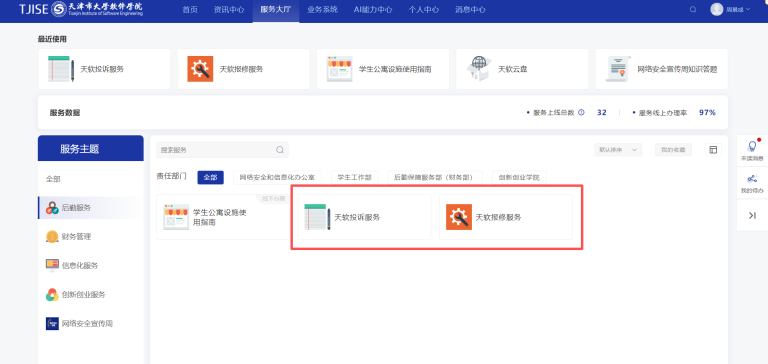768x364 pixels.
Task: Click the header search magnifier icon
Action: point(693,9)
